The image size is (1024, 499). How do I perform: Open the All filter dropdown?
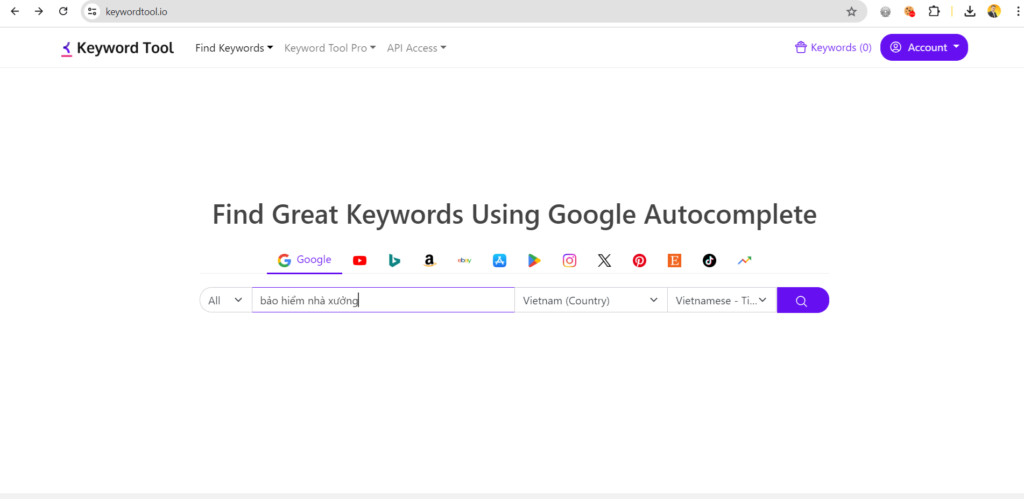pos(225,300)
